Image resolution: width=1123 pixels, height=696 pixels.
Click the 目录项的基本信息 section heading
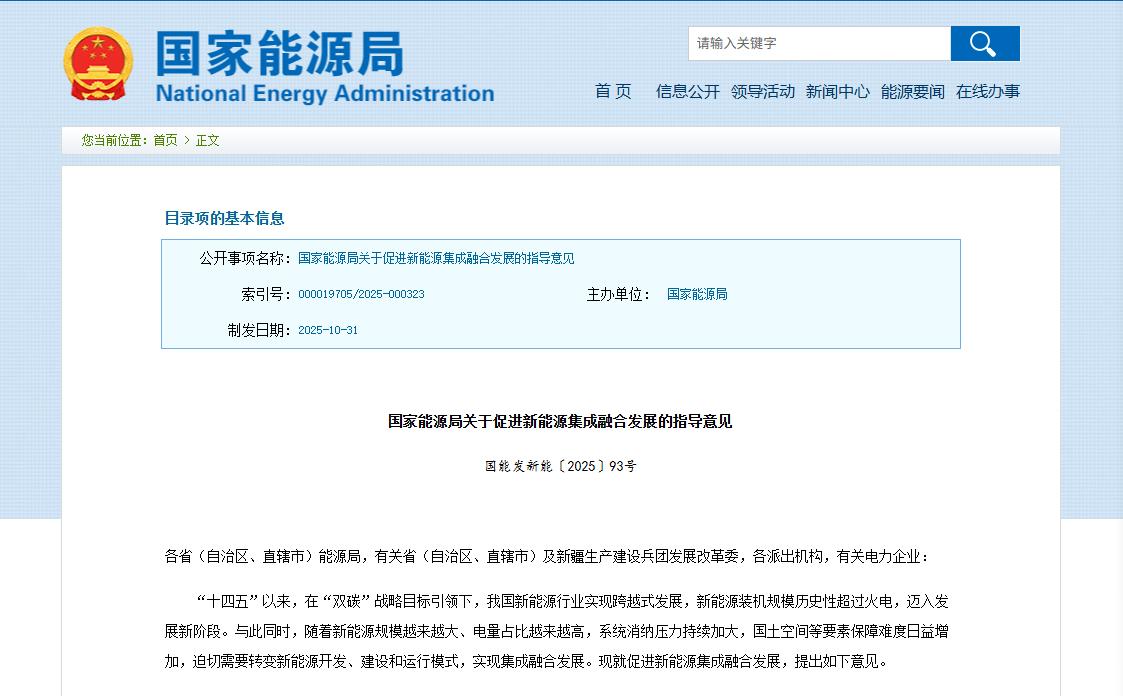coord(224,218)
